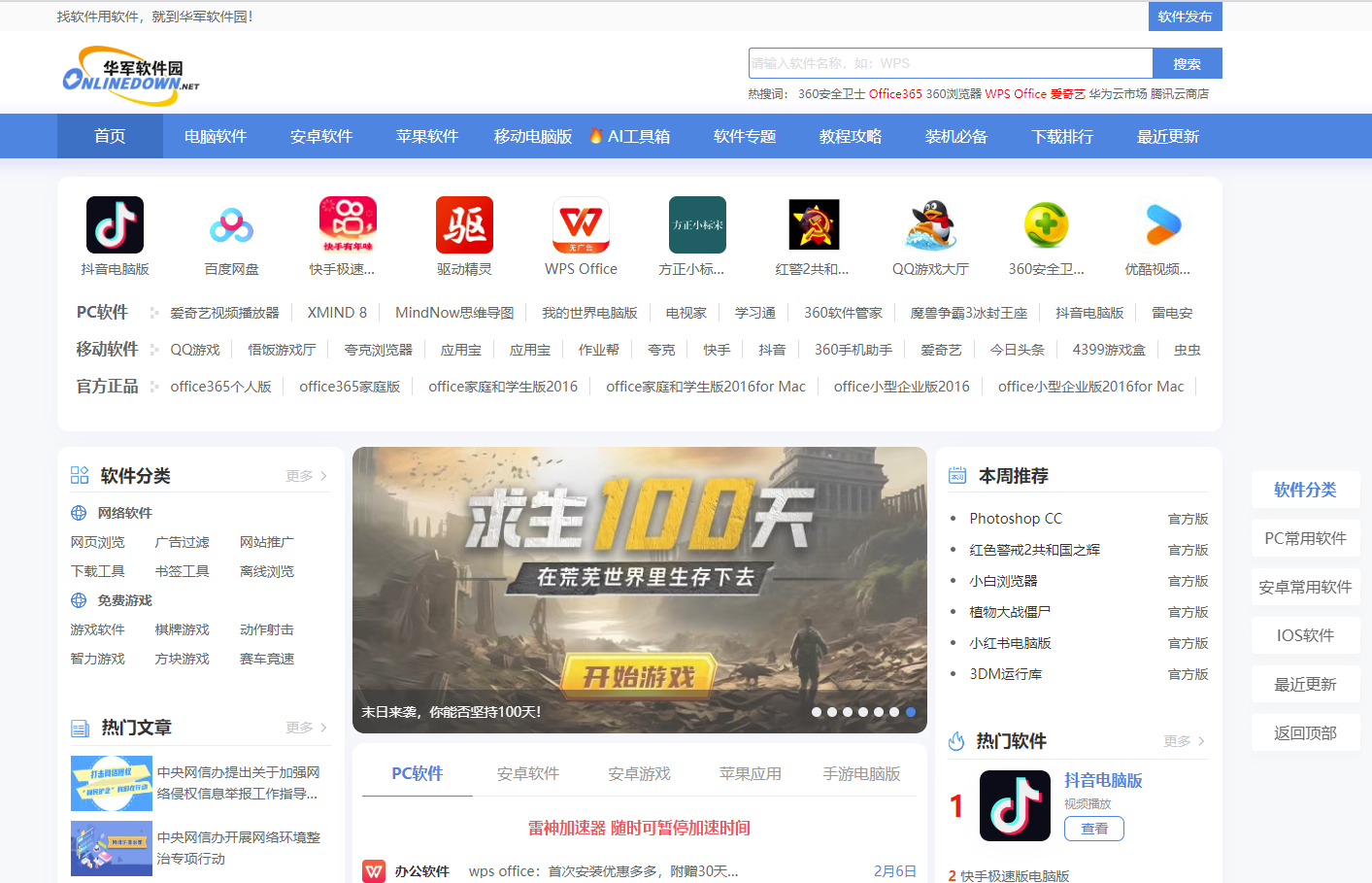The image size is (1372, 883).
Task: Open the 网络环境整治 article thumbnail
Action: pos(112,848)
